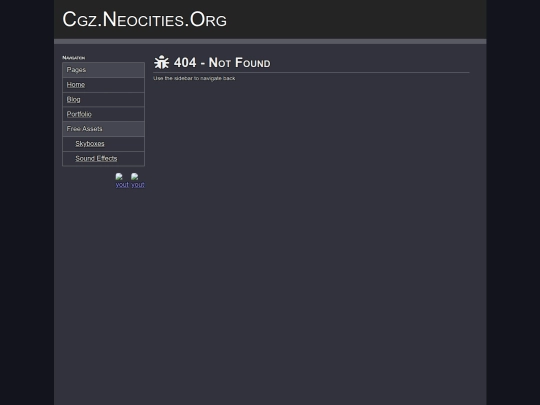Open the Blog link in sidebar

tap(73, 100)
